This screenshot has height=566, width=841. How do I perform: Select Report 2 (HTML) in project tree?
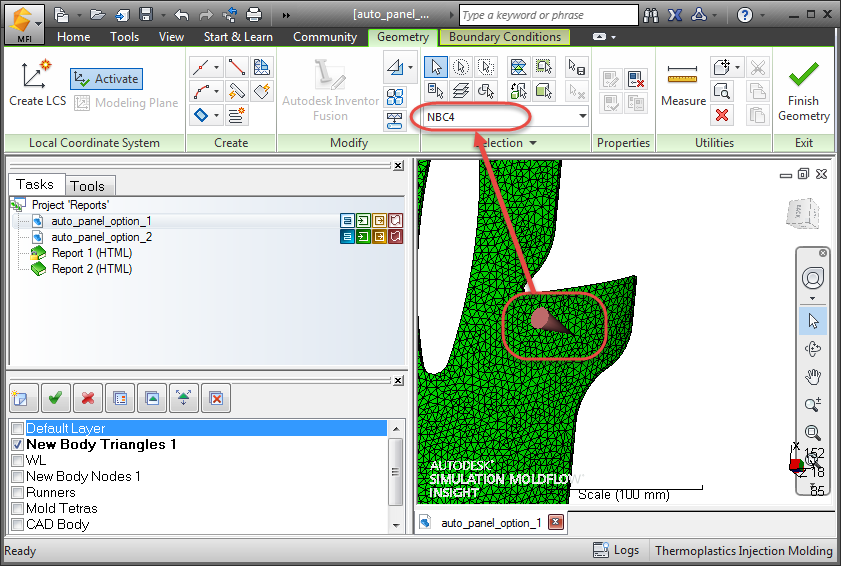click(92, 269)
